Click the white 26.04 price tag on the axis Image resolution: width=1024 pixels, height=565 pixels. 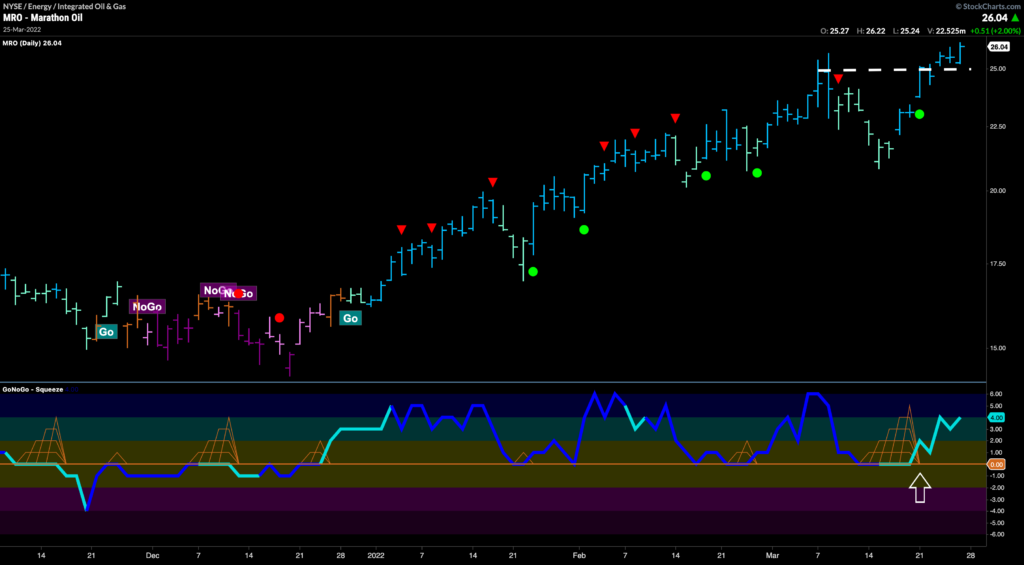tap(999, 47)
